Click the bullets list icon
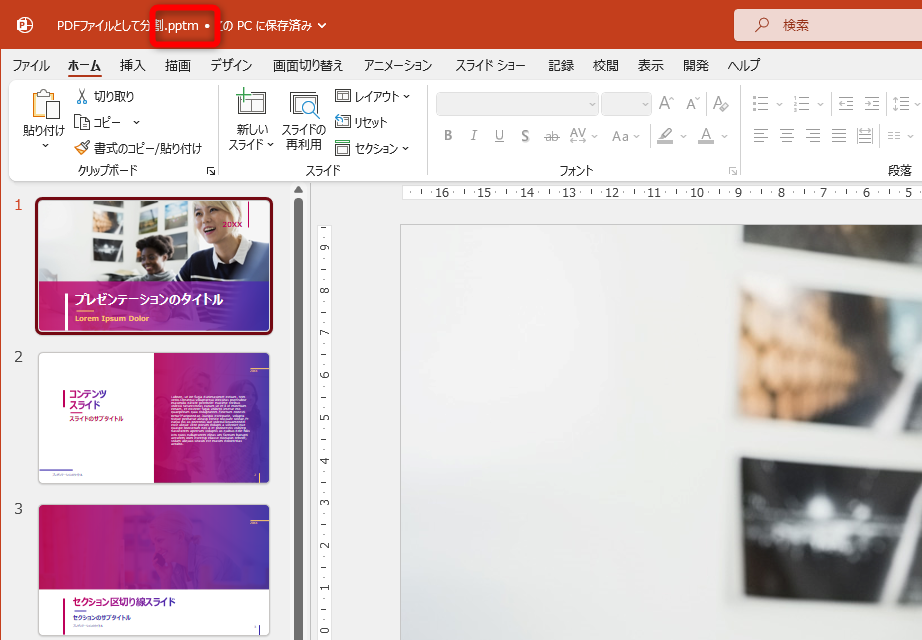This screenshot has width=922, height=640. tap(761, 104)
